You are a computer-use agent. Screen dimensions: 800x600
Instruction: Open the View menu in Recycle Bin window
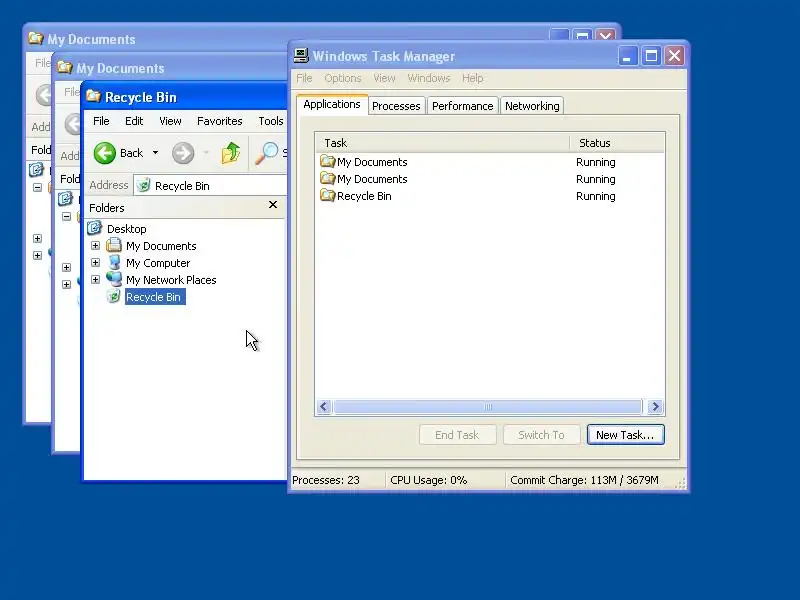[x=170, y=121]
